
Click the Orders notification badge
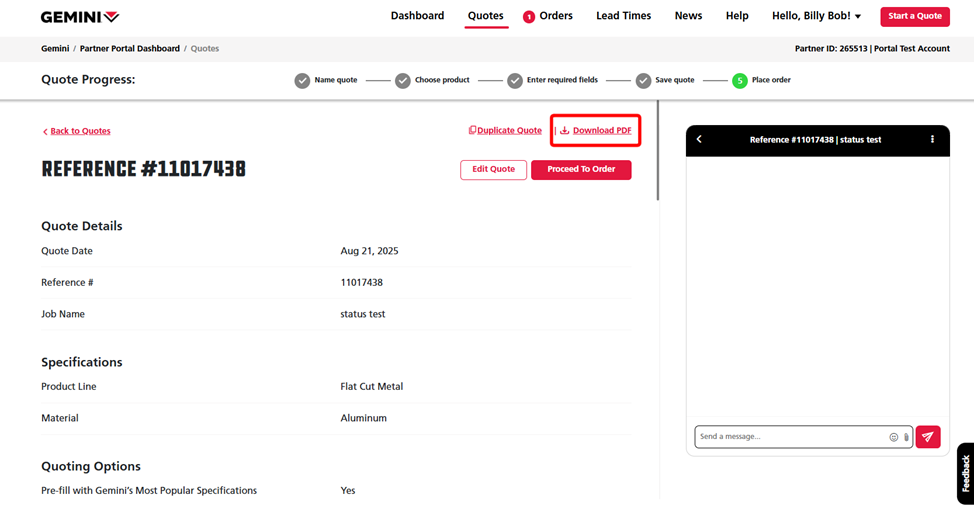coord(529,17)
